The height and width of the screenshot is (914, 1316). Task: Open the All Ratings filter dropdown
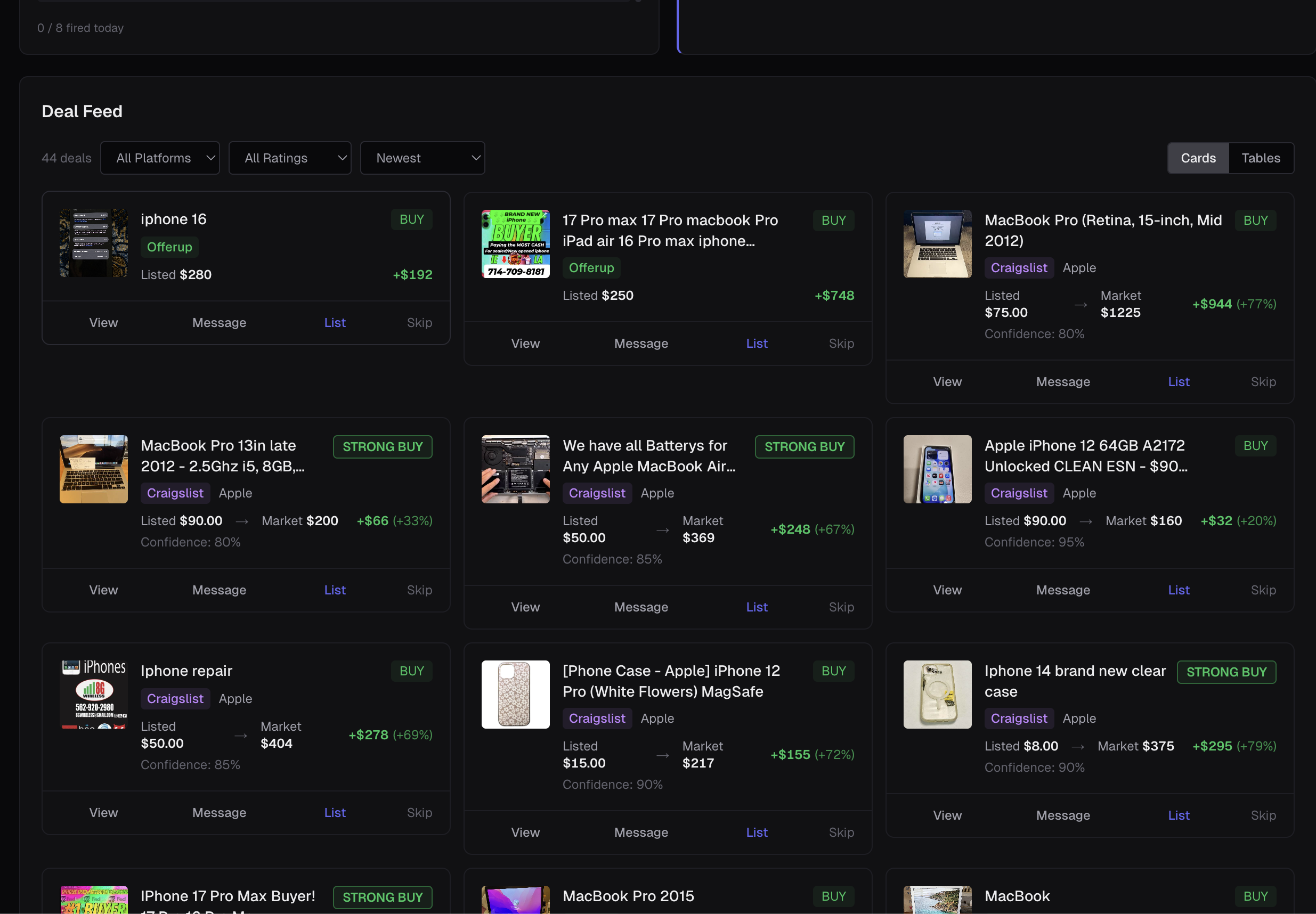point(290,158)
